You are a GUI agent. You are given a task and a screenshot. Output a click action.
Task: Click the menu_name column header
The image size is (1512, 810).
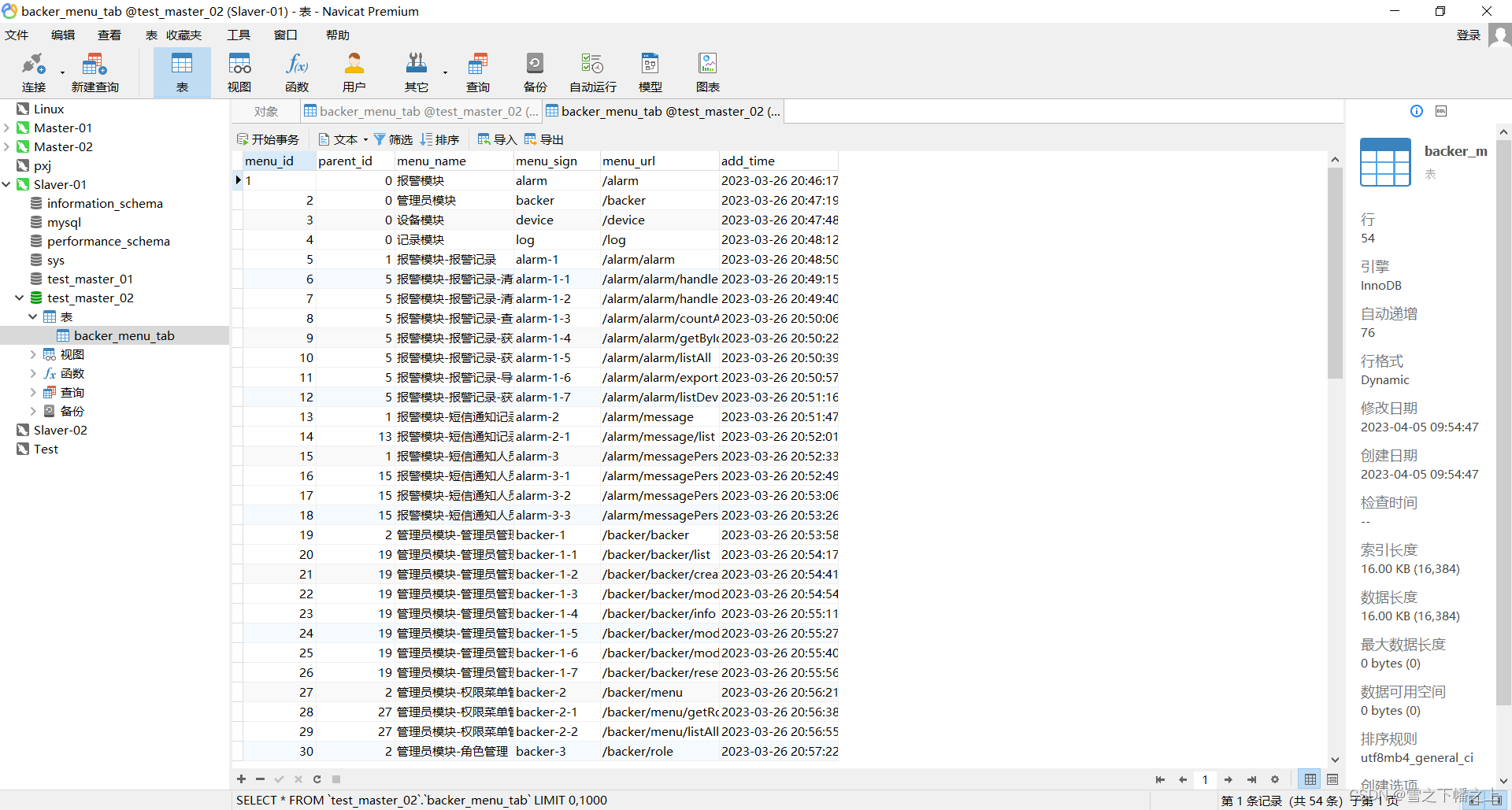[x=454, y=161]
